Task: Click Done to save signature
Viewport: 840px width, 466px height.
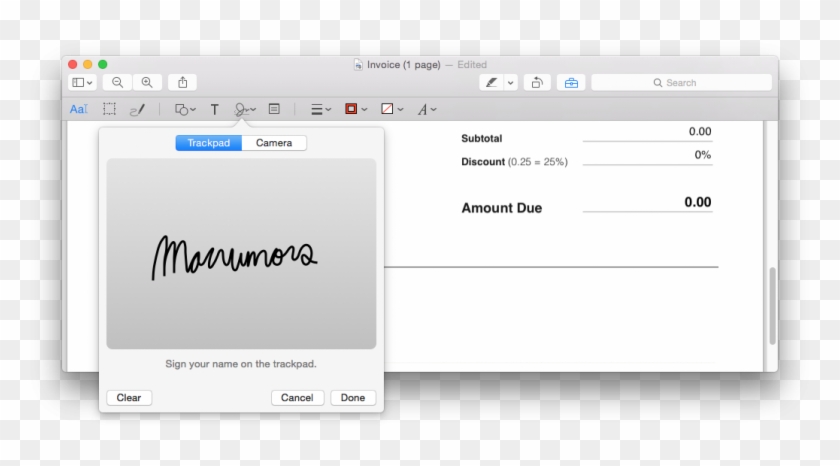Action: pyautogui.click(x=352, y=397)
